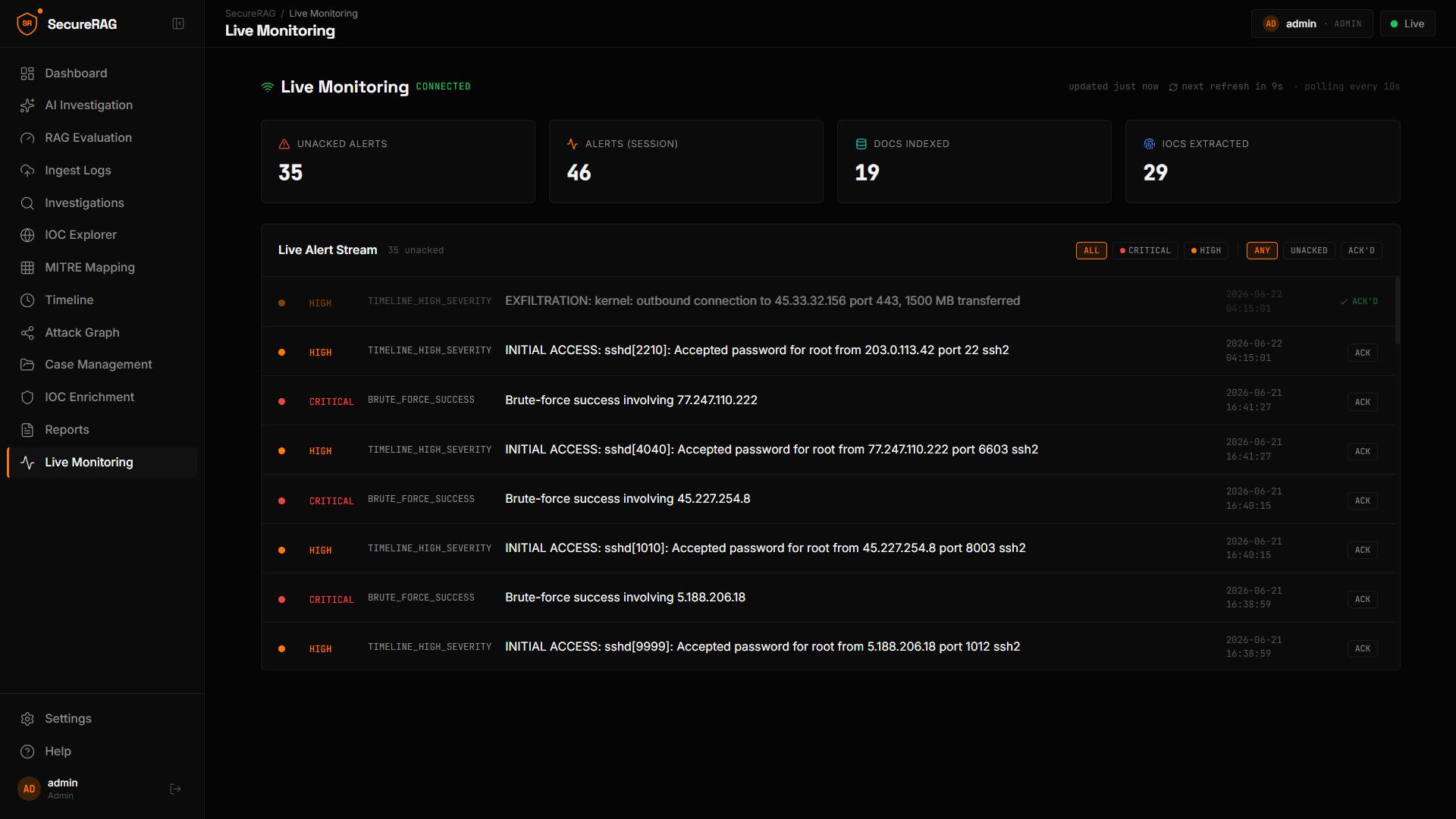This screenshot has width=1456, height=819.
Task: Open the admin user badge in header
Action: click(1312, 24)
